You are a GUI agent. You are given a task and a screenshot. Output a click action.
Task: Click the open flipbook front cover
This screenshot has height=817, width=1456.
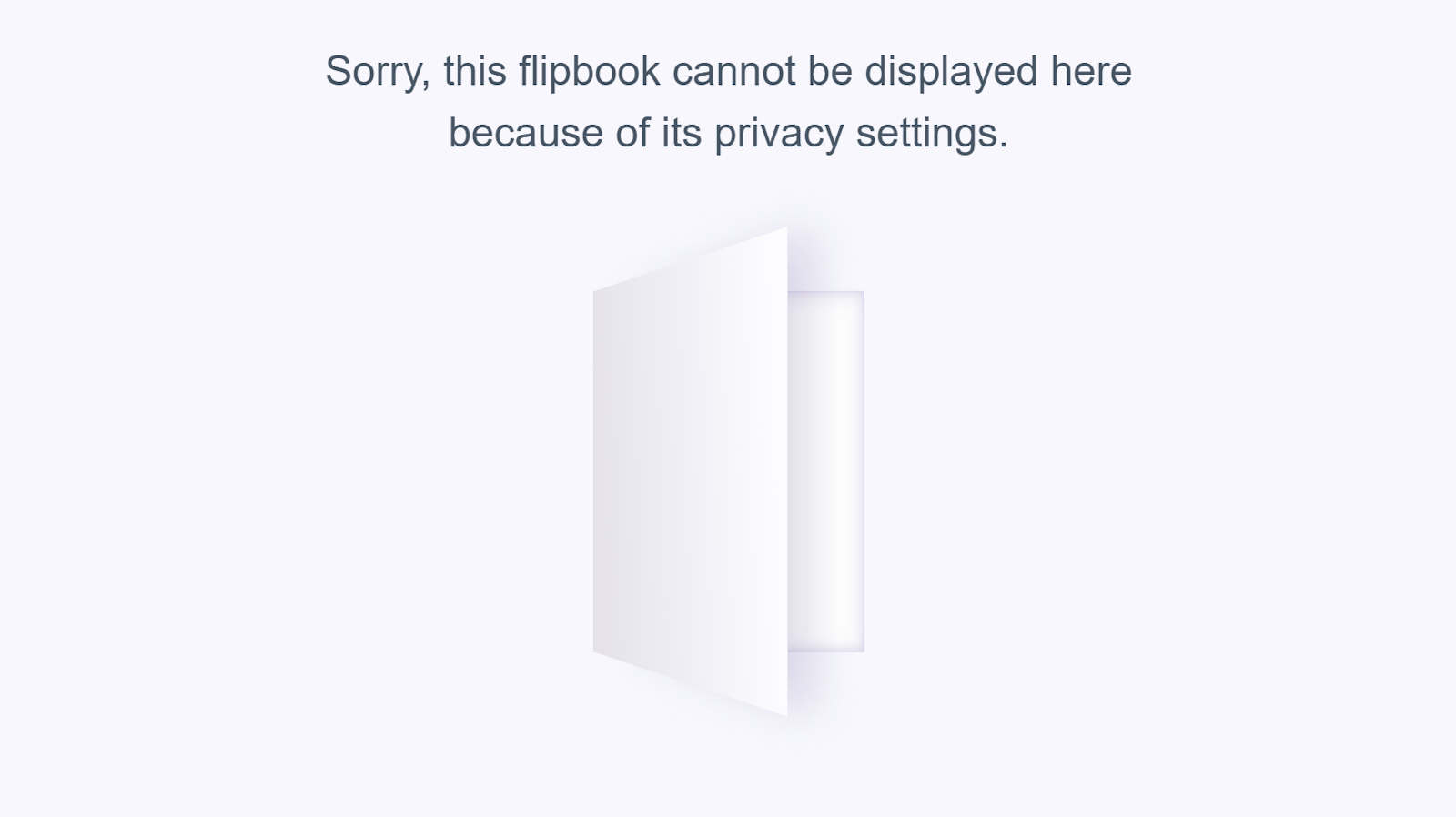point(690,471)
